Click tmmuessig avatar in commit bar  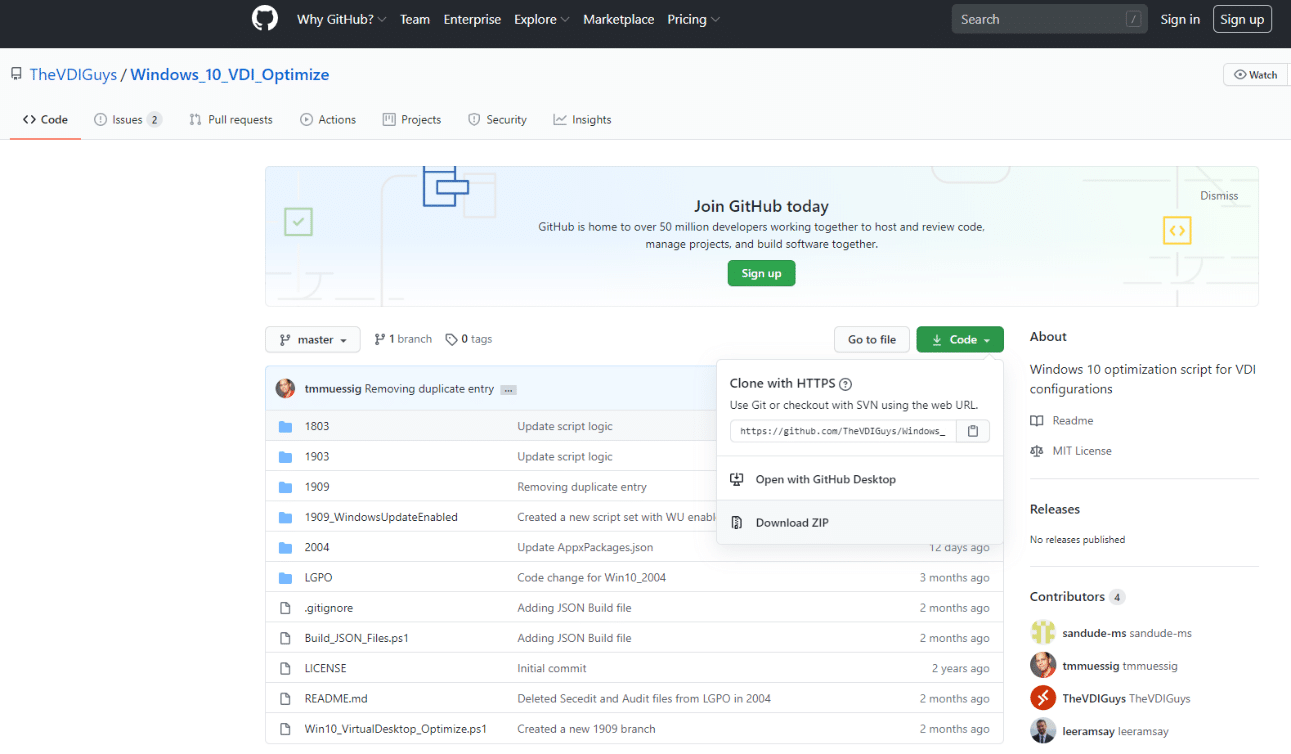pos(286,389)
